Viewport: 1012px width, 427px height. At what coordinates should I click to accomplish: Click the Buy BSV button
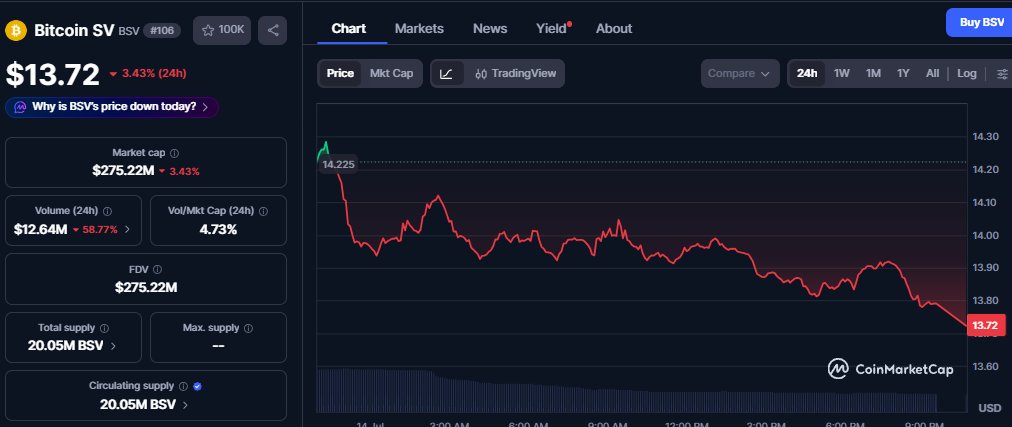point(980,23)
